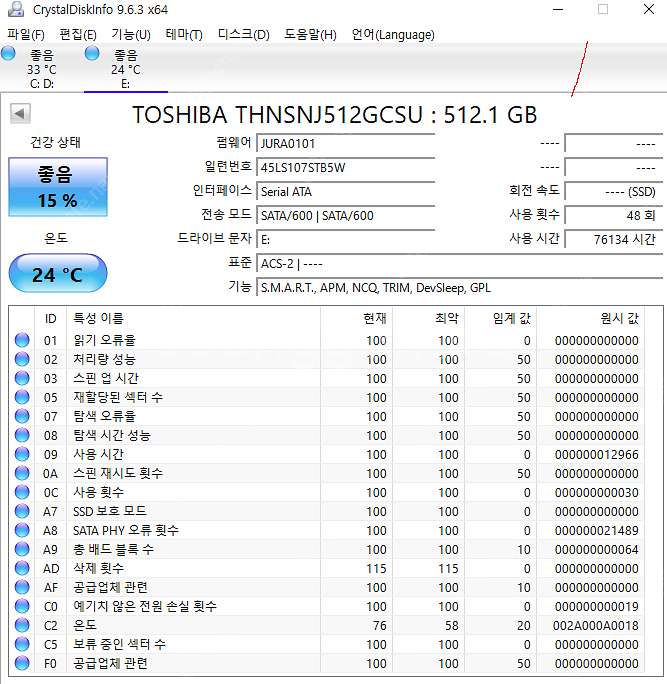Click raw value 000000012966
The width and height of the screenshot is (667, 684).
[x=596, y=455]
